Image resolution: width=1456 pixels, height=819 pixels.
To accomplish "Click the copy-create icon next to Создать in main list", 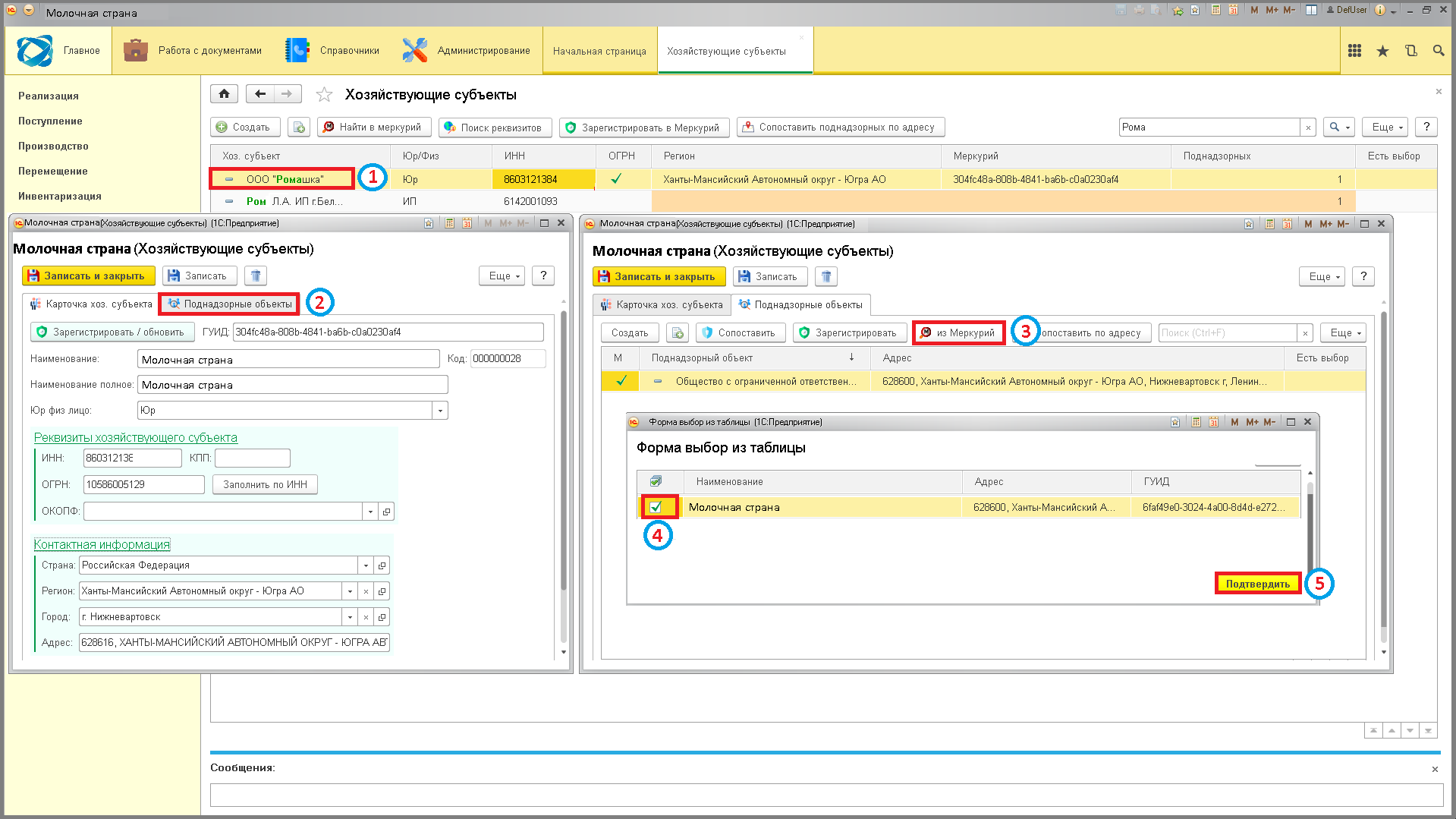I will pos(299,128).
